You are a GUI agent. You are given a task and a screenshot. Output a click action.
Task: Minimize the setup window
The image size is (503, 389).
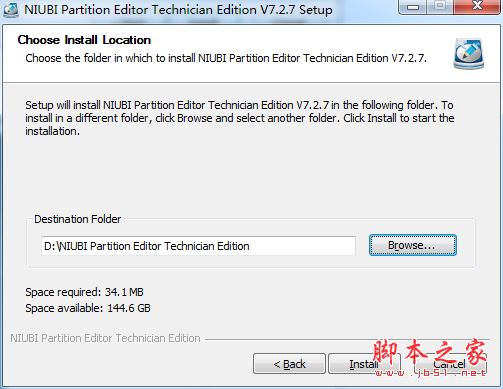click(x=413, y=7)
